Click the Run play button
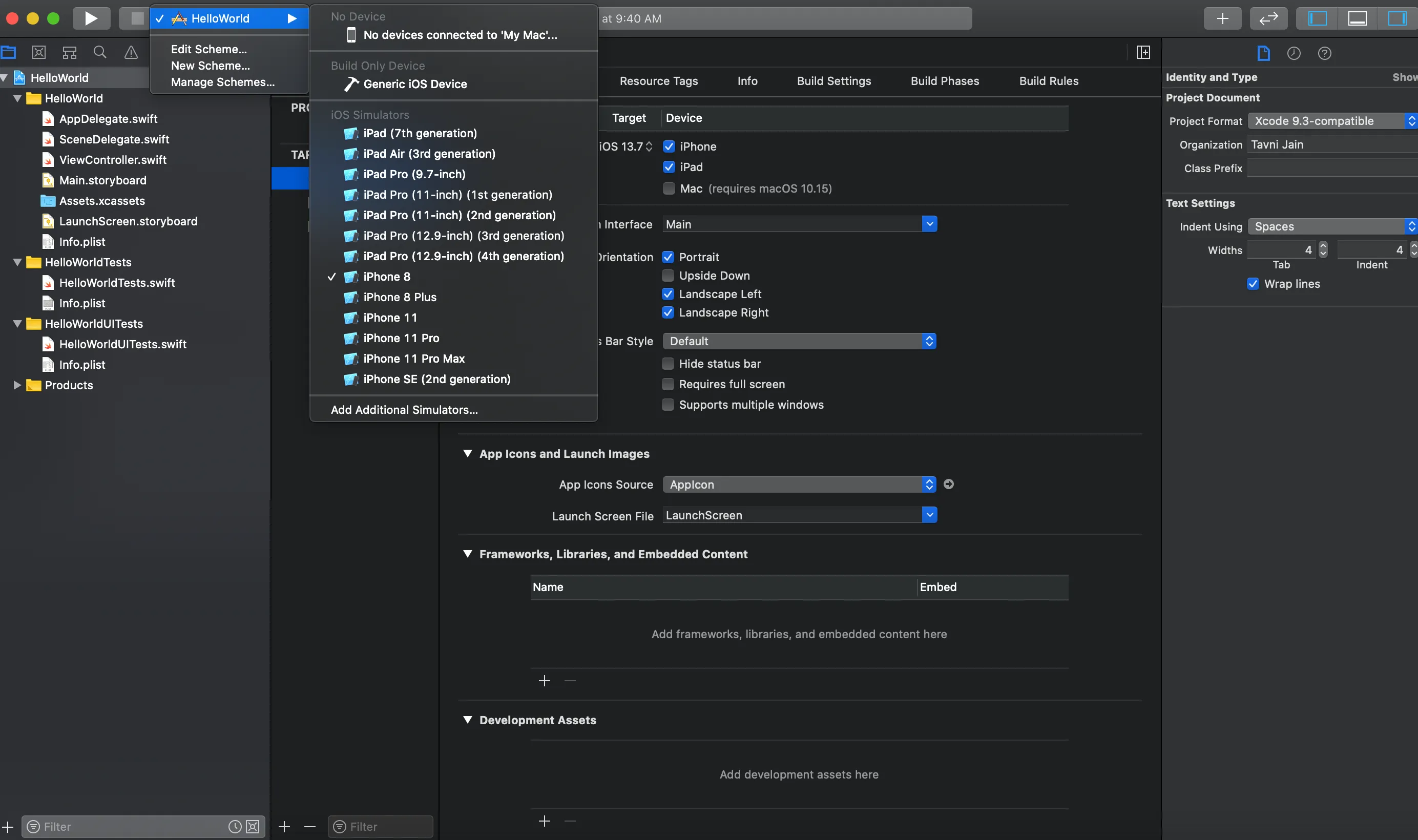Image resolution: width=1418 pixels, height=840 pixels. [x=91, y=18]
